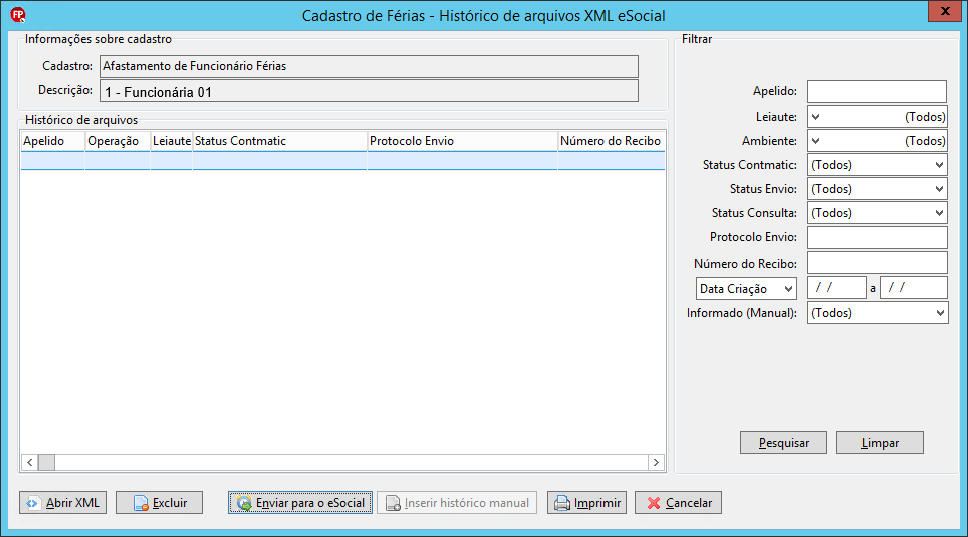
Task: Expand the Status Consulta dropdown
Action: coord(877,213)
